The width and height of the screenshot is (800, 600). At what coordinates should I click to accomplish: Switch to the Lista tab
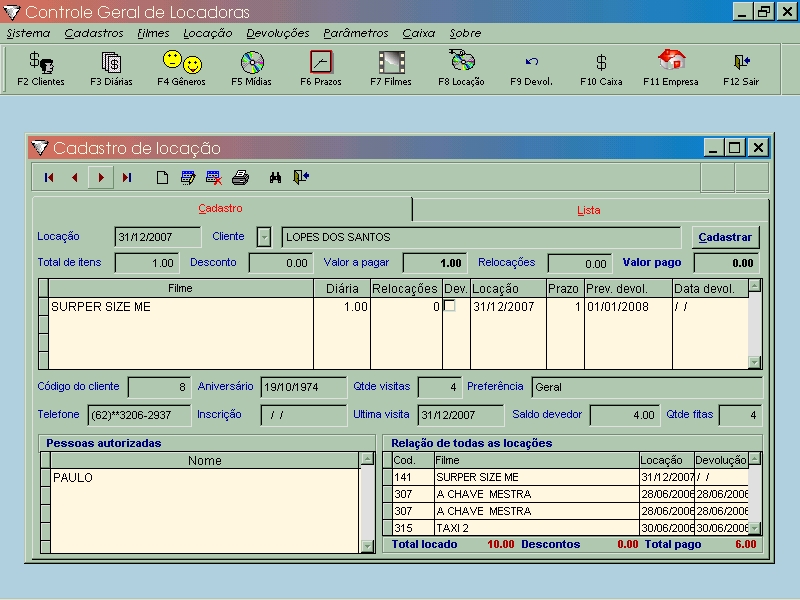tap(589, 210)
